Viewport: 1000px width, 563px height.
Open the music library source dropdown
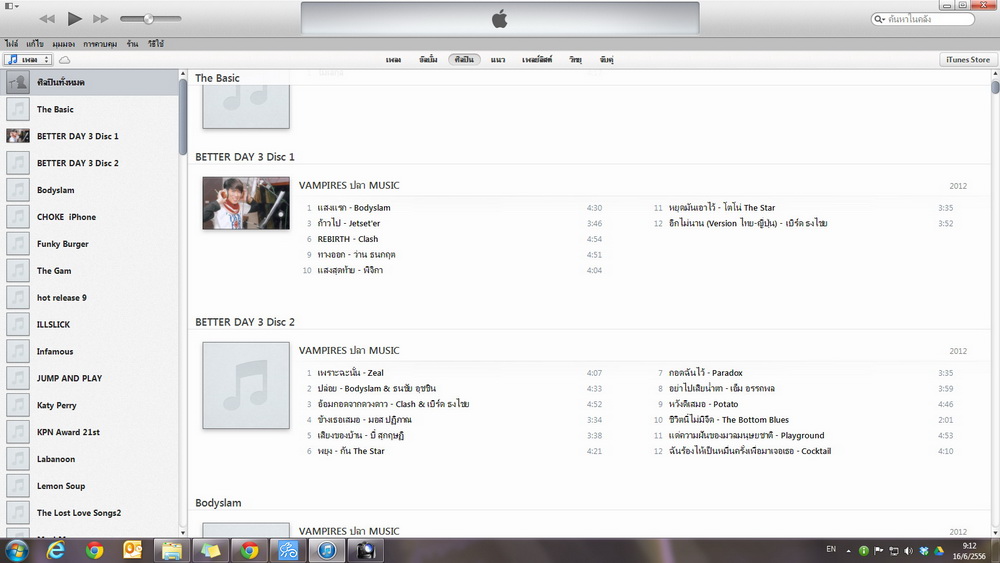[28, 59]
